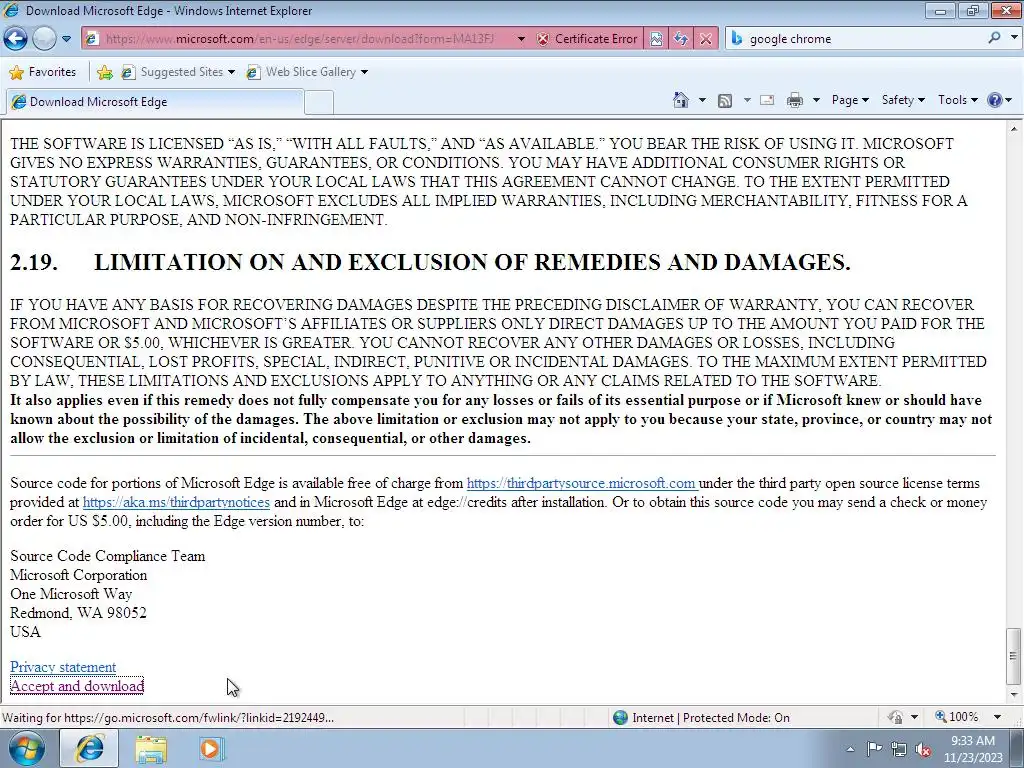Image resolution: width=1024 pixels, height=768 pixels.
Task: Follow the aka.ms/thirdpartynotices link
Action: click(176, 502)
